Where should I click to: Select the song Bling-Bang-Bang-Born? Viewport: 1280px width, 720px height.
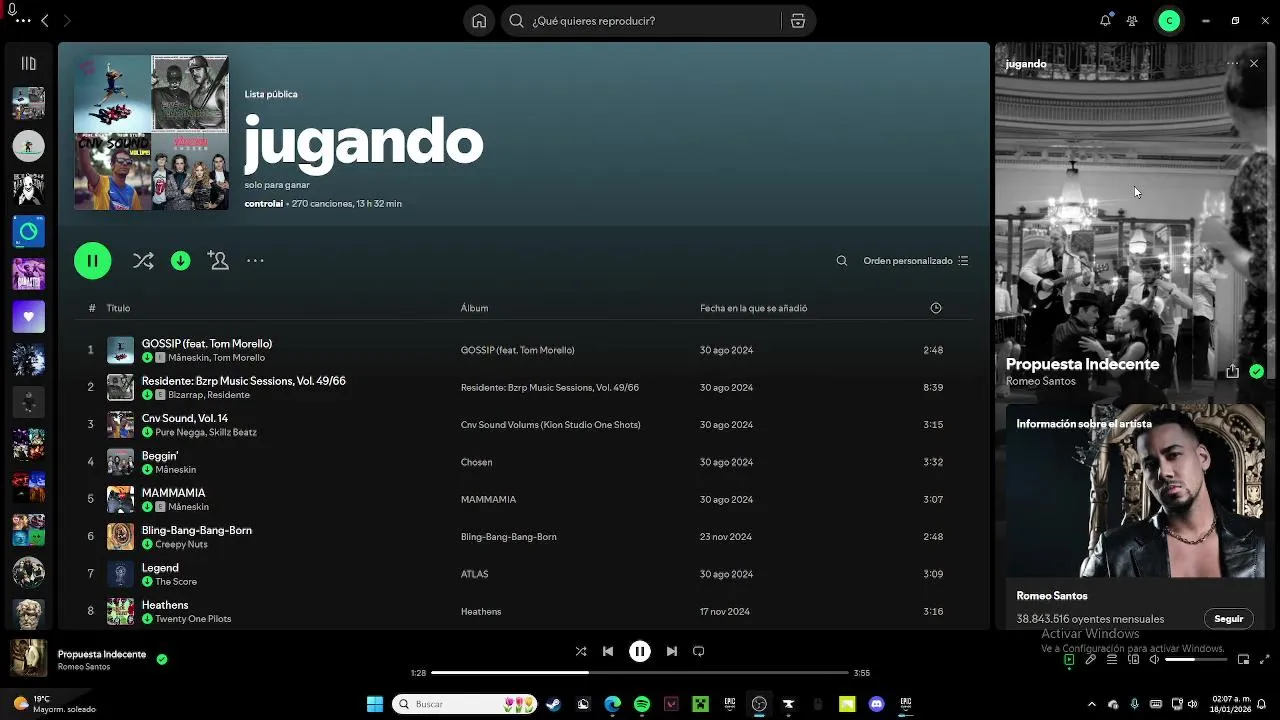pos(197,531)
